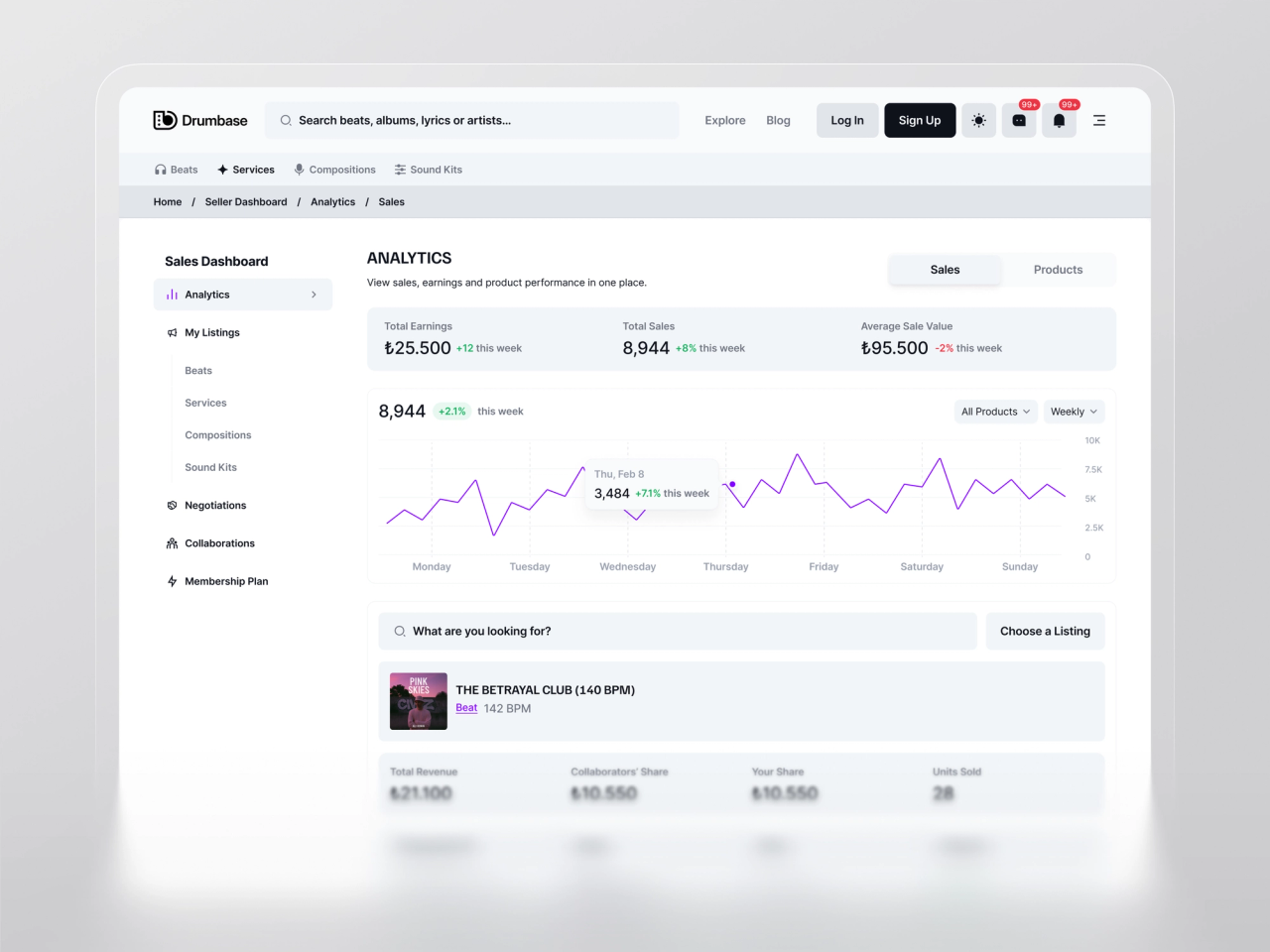Viewport: 1270px width, 952px height.
Task: Switch to the Products toggle view
Action: coord(1058,270)
